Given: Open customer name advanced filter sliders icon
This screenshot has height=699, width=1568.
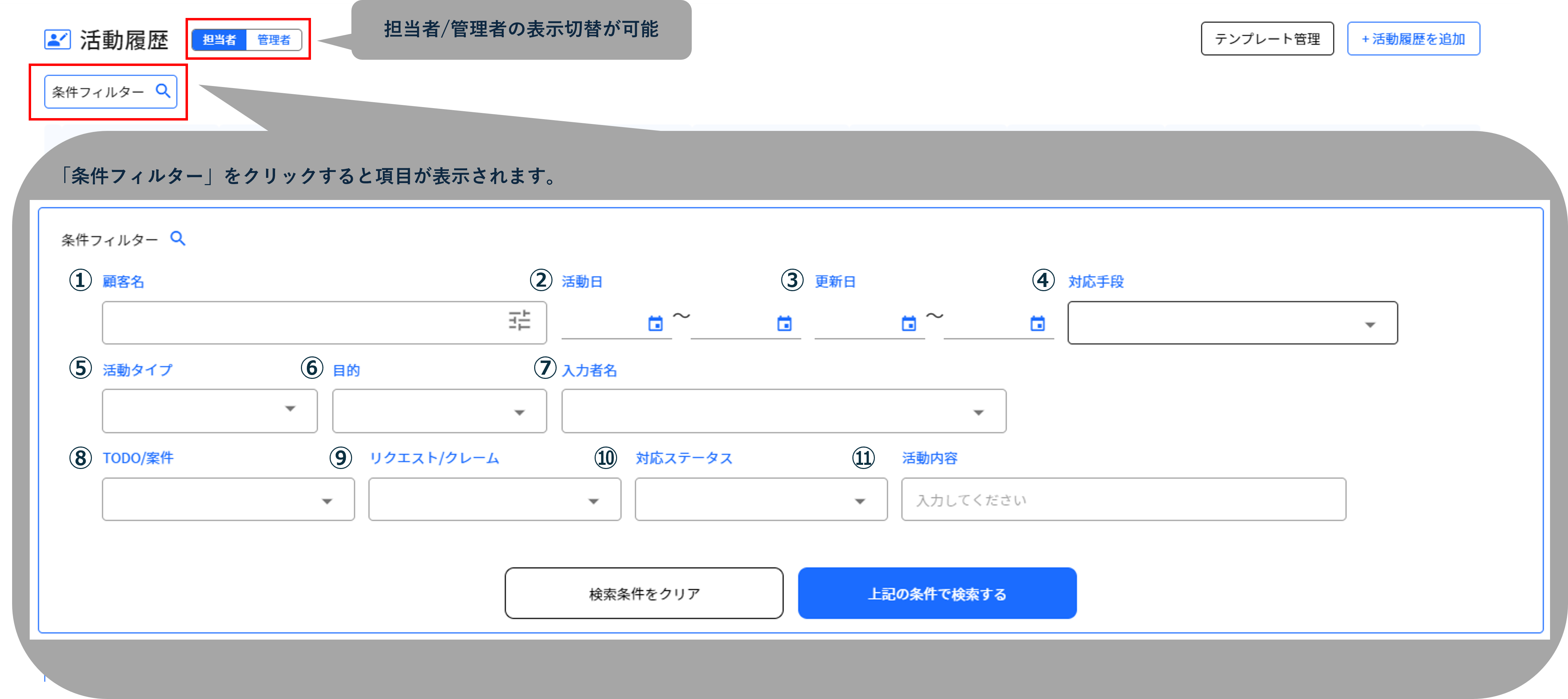Looking at the screenshot, I should (x=519, y=320).
